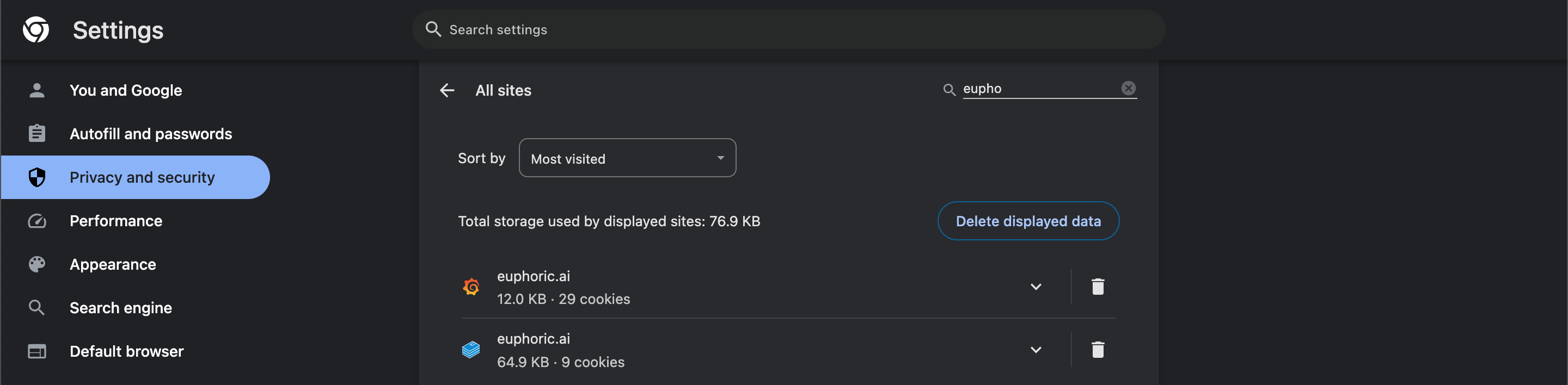Click the search icon beside eupho filter
1568x385 pixels.
[x=949, y=90]
